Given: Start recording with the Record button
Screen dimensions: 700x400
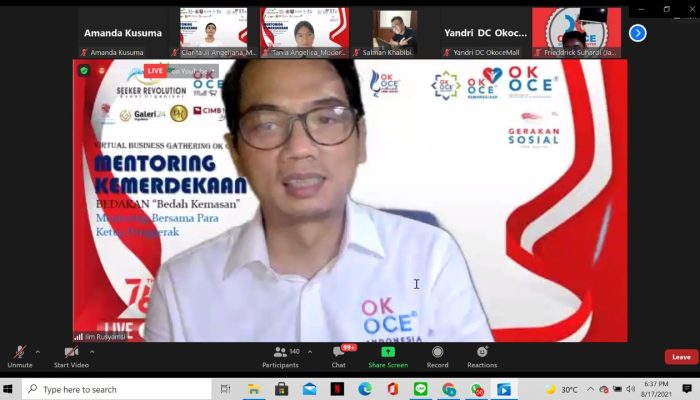Looking at the screenshot, I should click(438, 357).
